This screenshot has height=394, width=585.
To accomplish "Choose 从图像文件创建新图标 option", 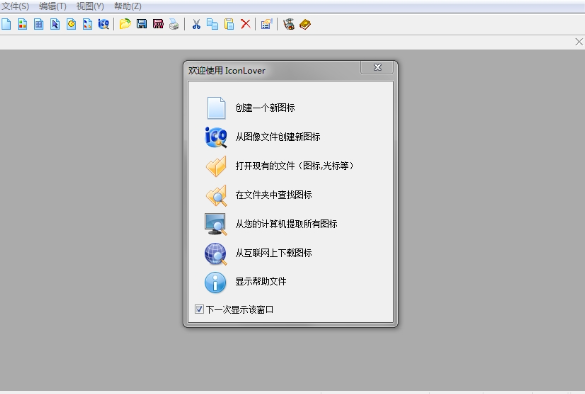I will tap(278, 137).
